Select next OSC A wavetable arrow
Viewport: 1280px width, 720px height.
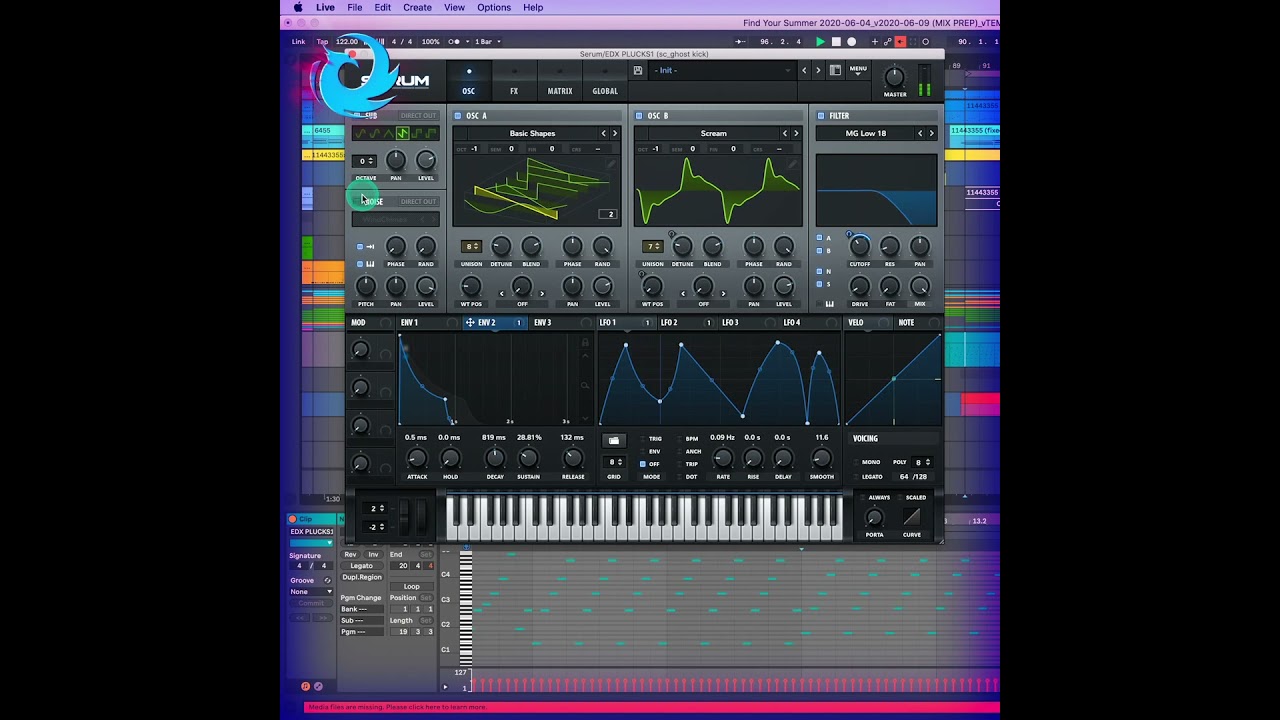pyautogui.click(x=614, y=133)
